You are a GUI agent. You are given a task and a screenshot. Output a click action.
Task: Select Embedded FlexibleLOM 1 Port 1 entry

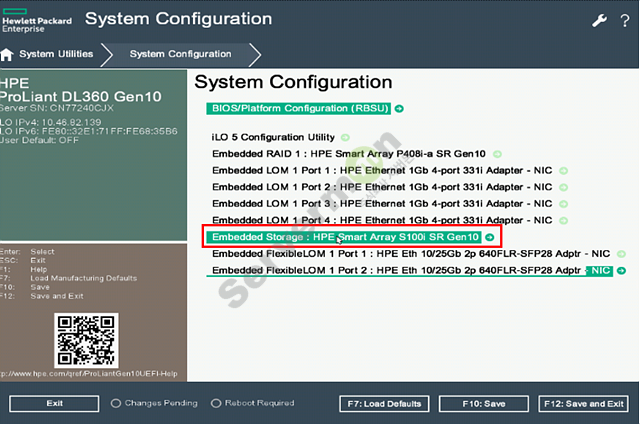tap(411, 254)
